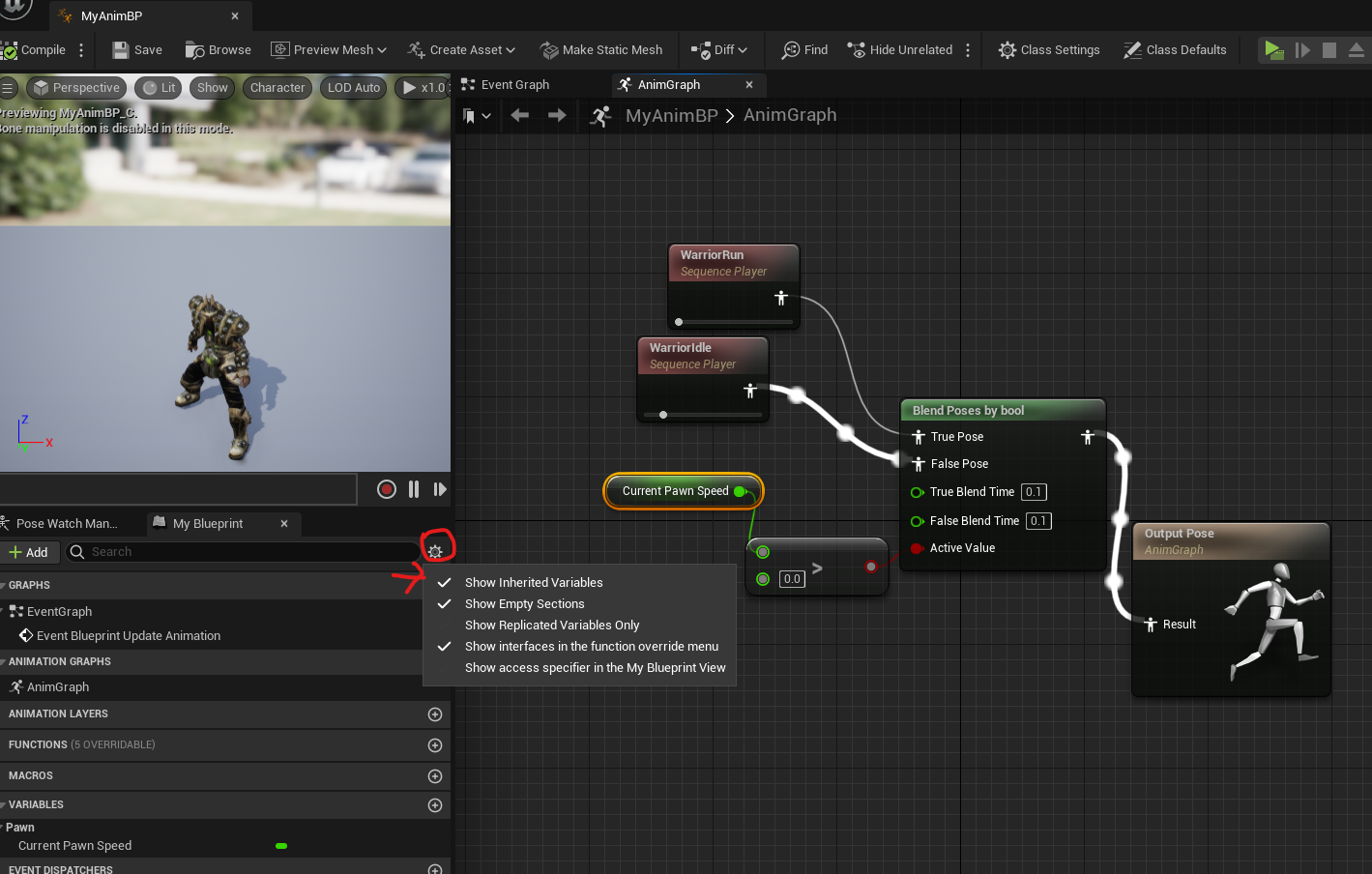Click the Hide Unrelated toolbar button

coord(900,50)
